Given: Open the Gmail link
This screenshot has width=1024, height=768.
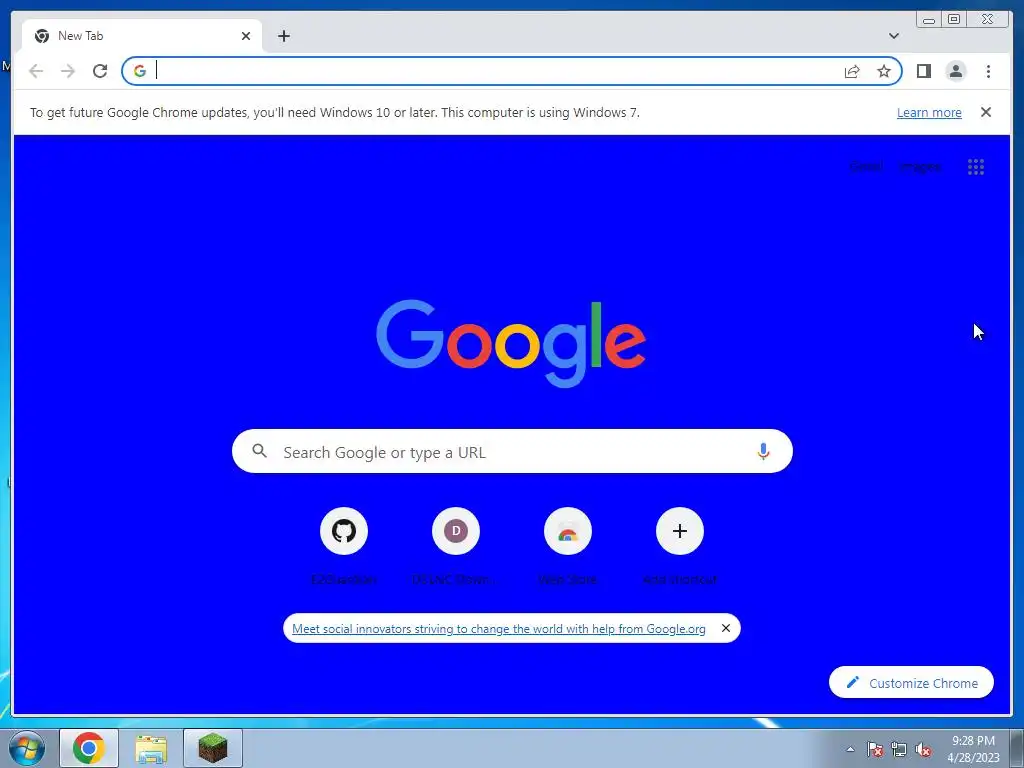Looking at the screenshot, I should click(866, 167).
